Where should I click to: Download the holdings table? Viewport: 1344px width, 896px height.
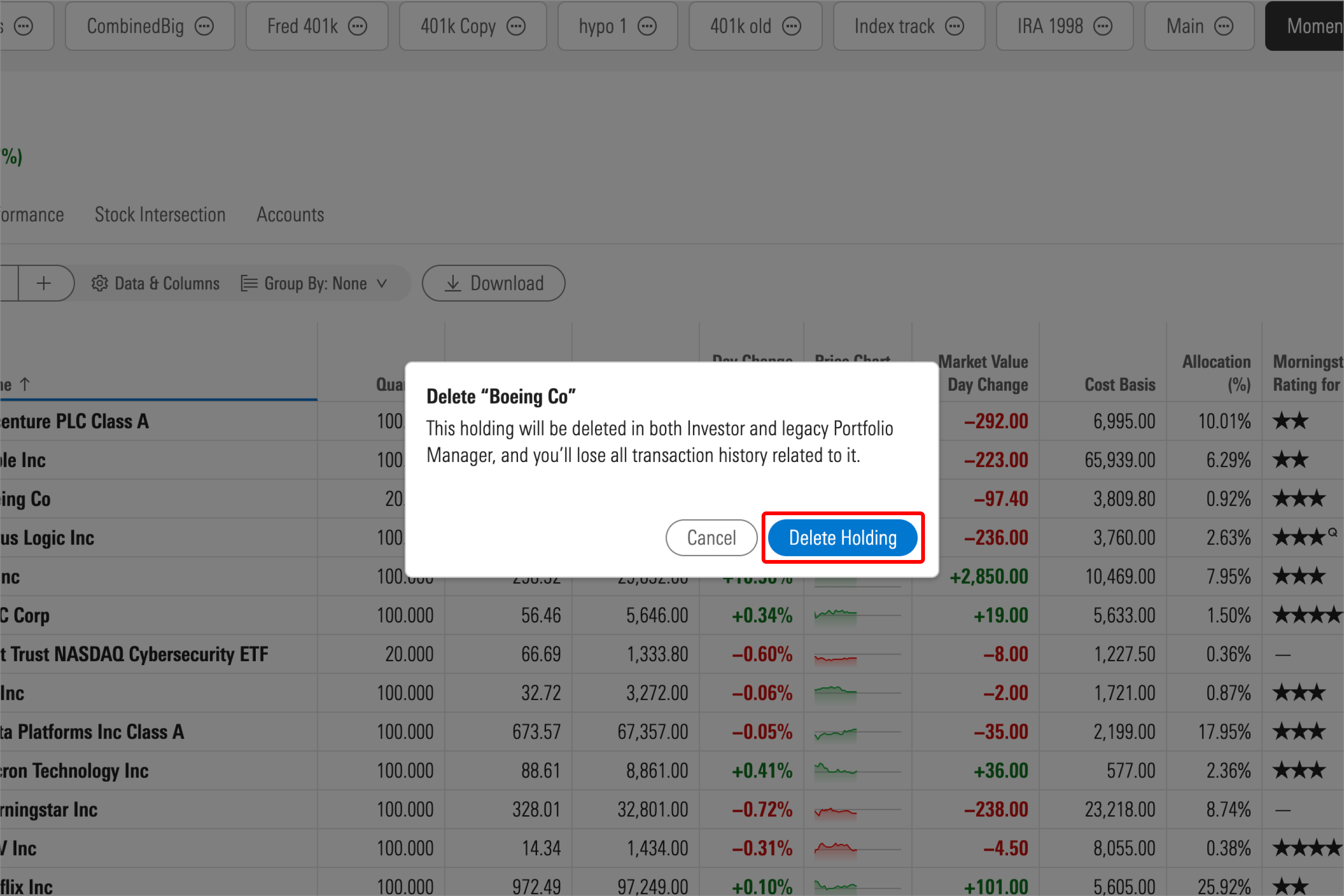(494, 283)
